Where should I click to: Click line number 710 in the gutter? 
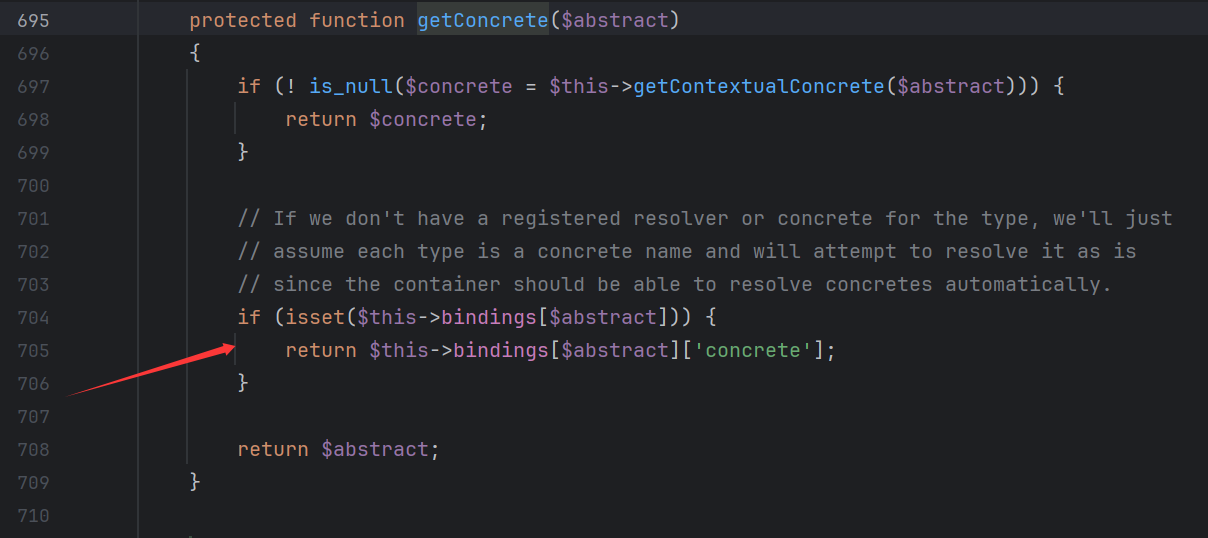[33, 516]
